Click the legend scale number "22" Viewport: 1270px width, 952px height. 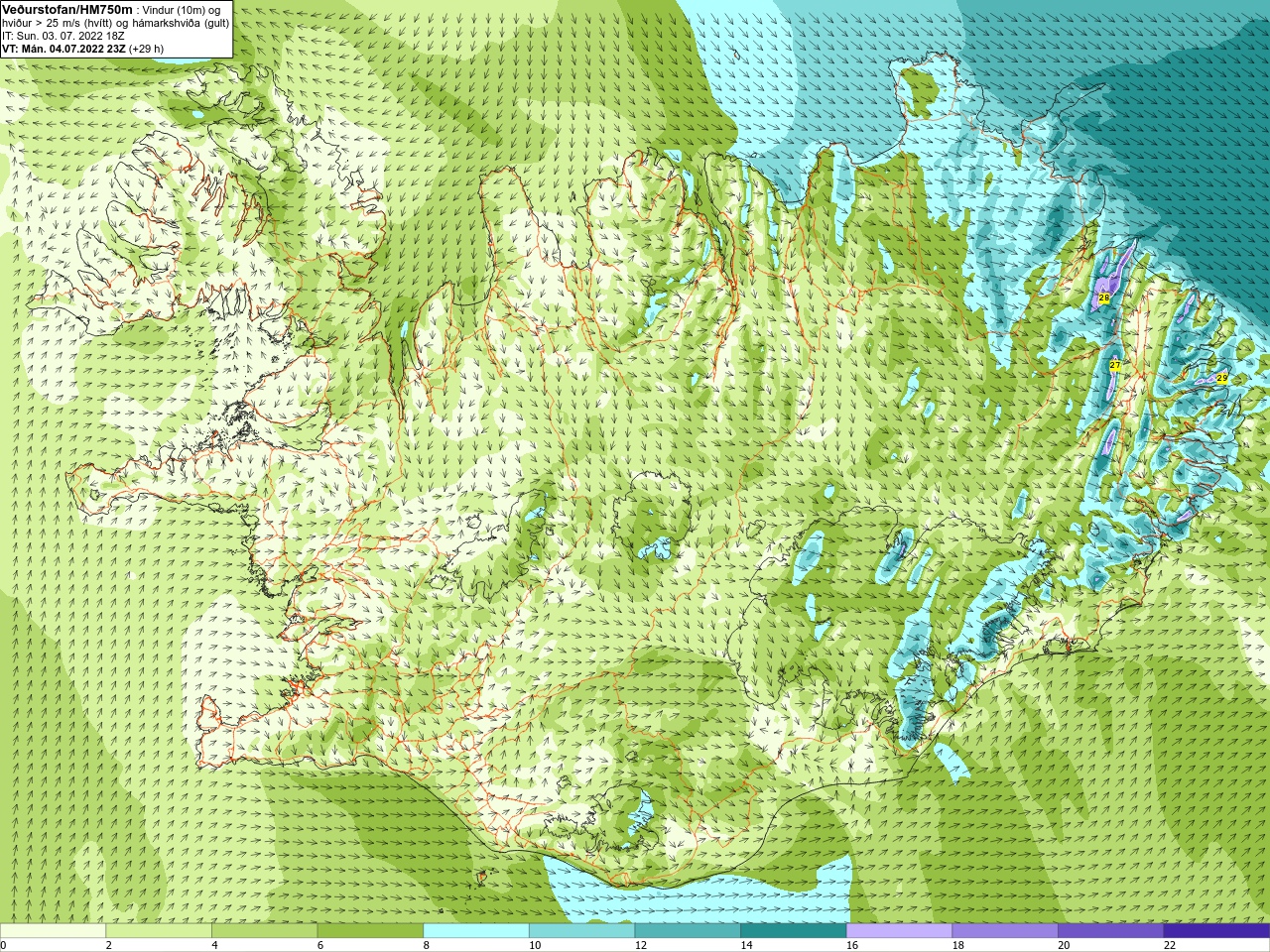click(x=1170, y=946)
